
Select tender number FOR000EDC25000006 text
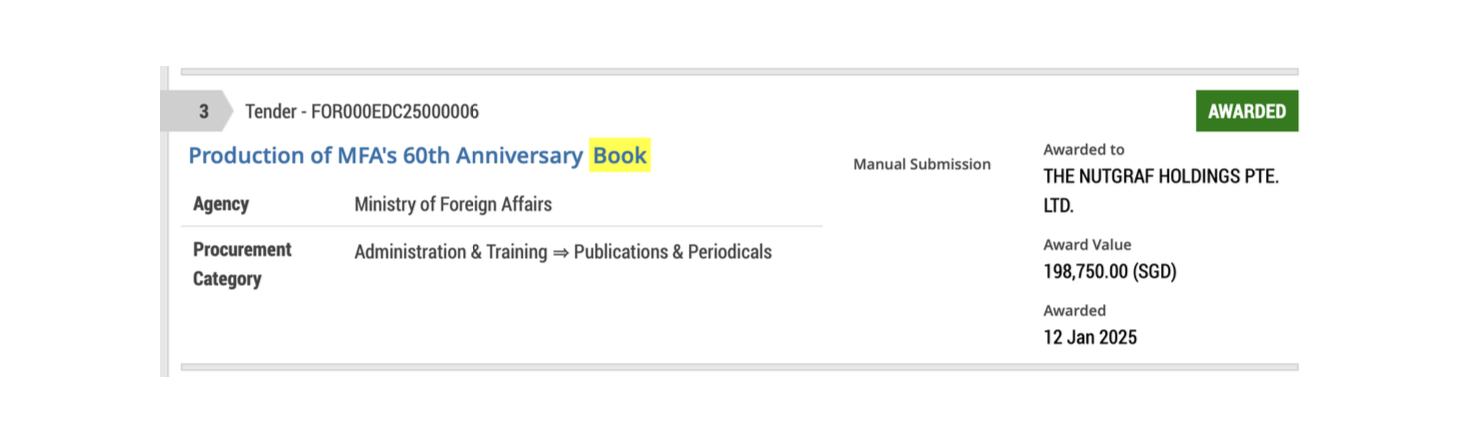tap(394, 111)
